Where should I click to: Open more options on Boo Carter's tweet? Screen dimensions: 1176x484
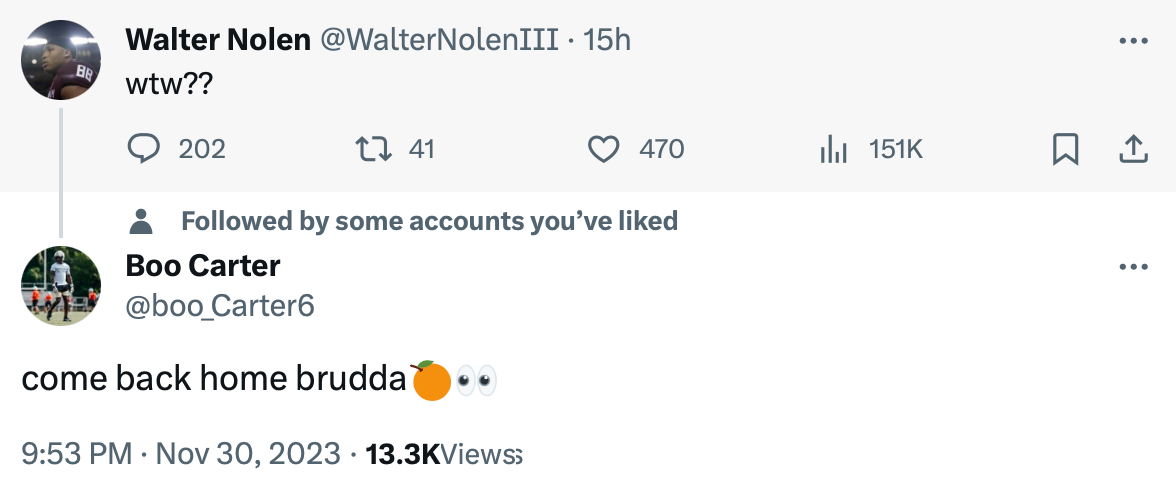[1133, 267]
